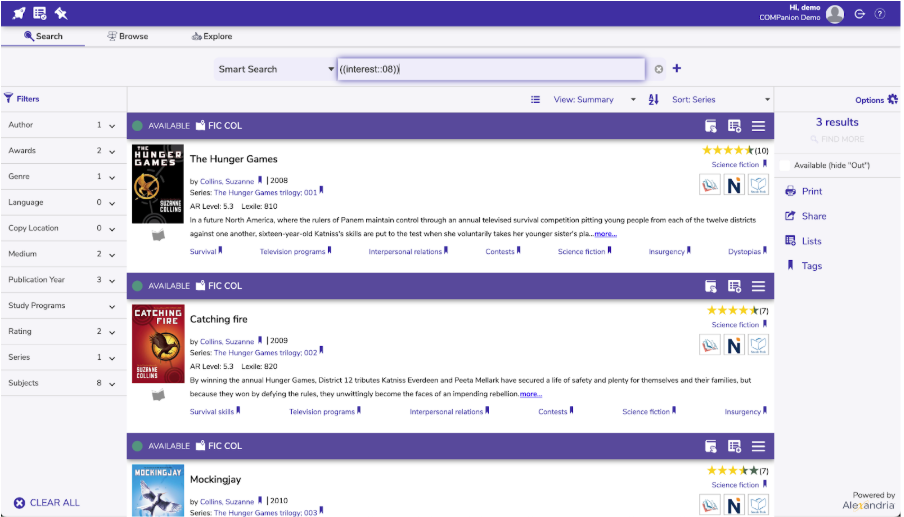Click more... link in Hunger Games summary
904x517 pixels.
[605, 234]
